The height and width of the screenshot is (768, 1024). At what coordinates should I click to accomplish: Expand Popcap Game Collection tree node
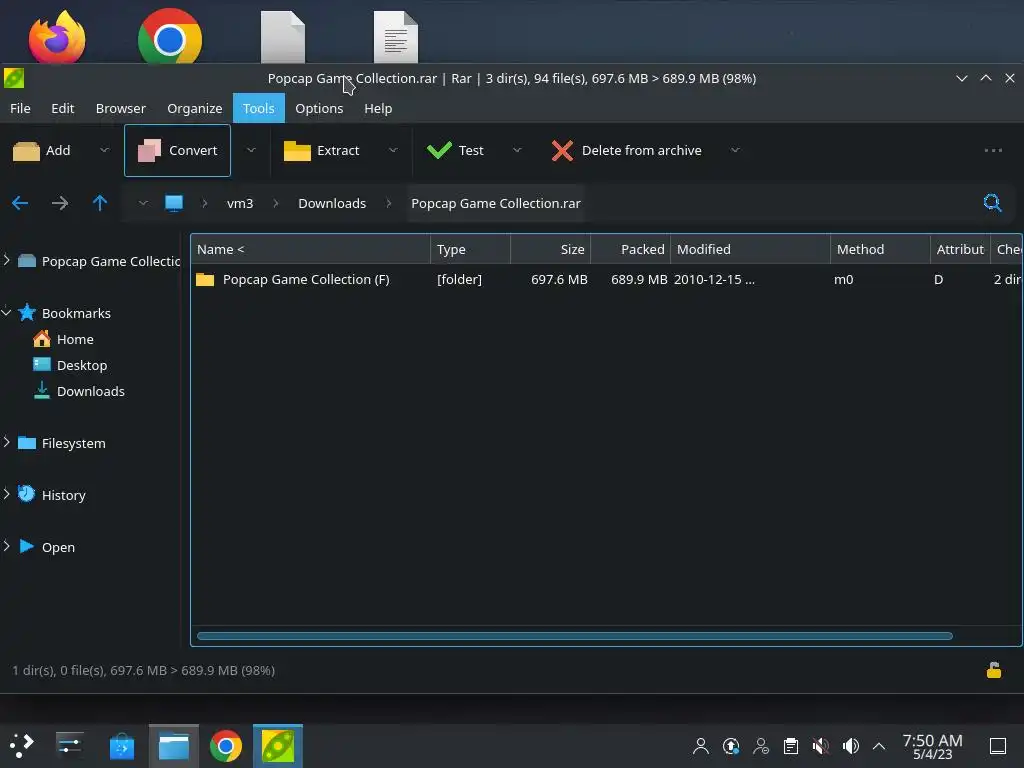[7, 260]
